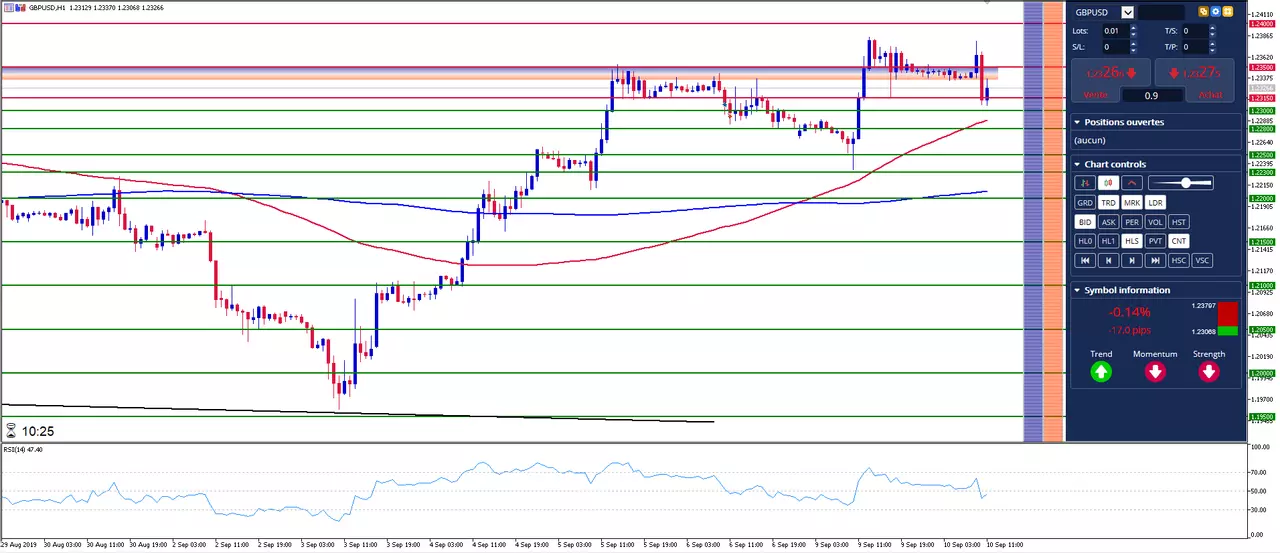Toggle the PER button
The height and width of the screenshot is (553, 1280).
[1132, 222]
